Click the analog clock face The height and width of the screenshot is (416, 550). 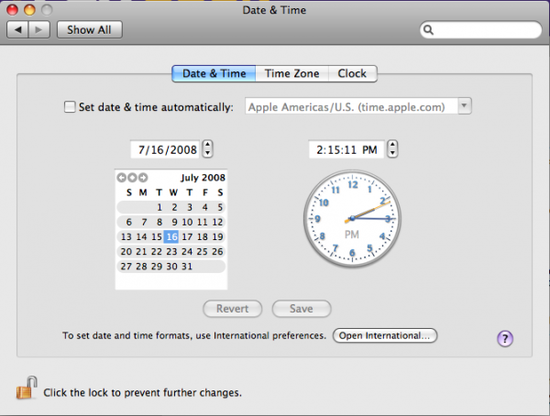(x=352, y=219)
